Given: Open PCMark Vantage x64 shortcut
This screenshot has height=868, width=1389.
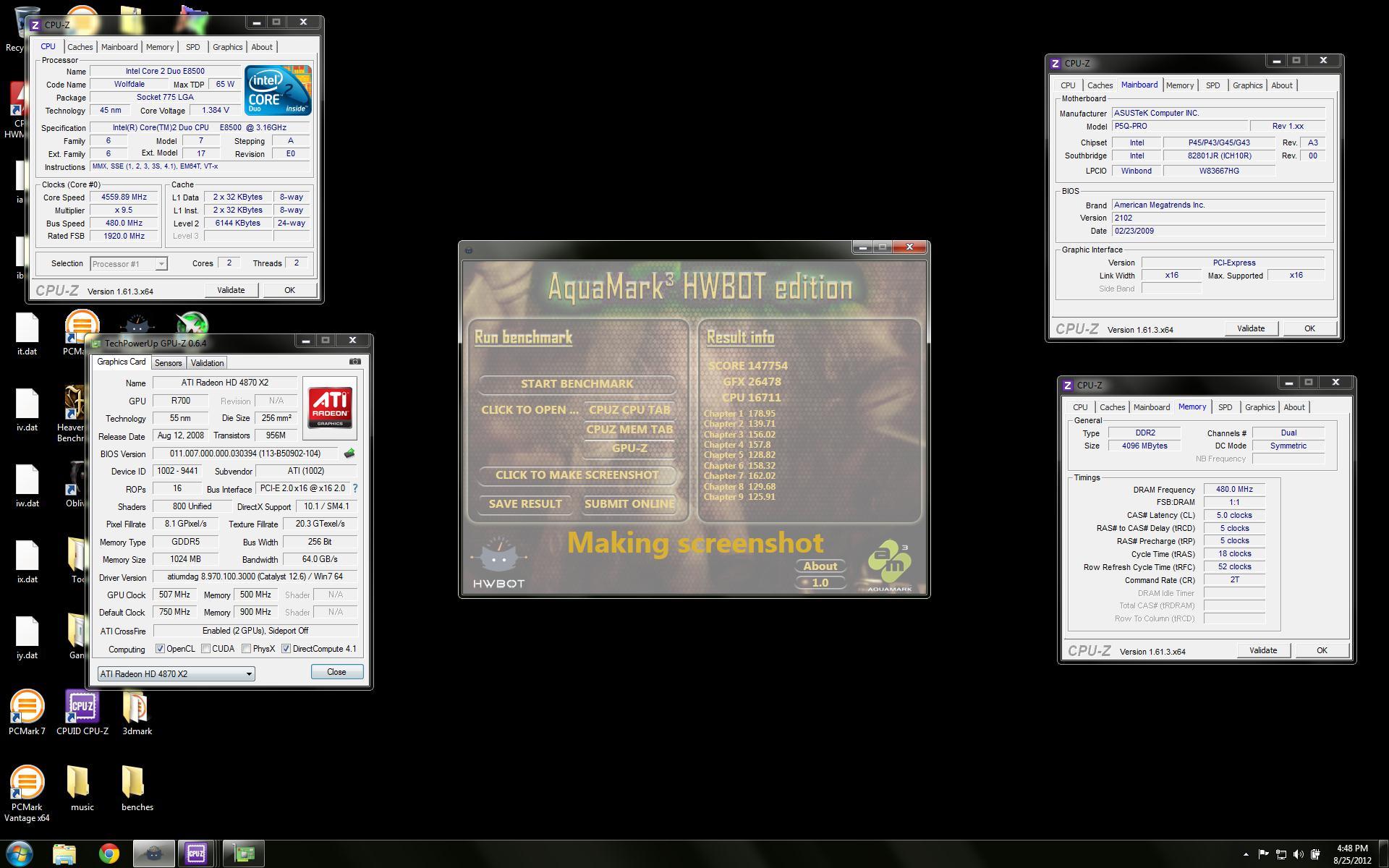Looking at the screenshot, I should point(27,793).
